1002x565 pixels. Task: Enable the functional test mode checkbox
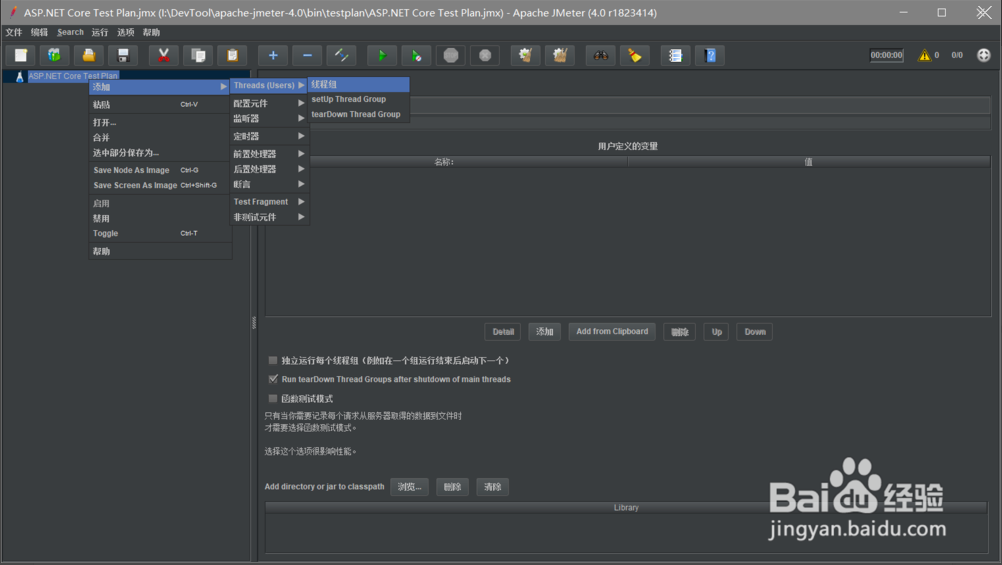(273, 398)
